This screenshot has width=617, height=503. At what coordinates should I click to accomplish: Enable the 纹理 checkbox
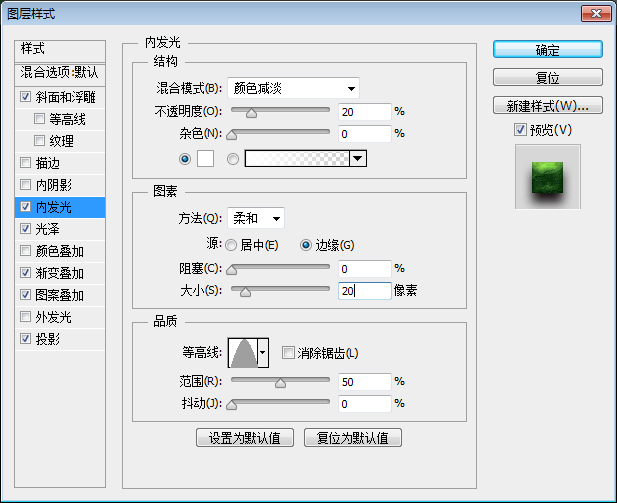point(39,141)
